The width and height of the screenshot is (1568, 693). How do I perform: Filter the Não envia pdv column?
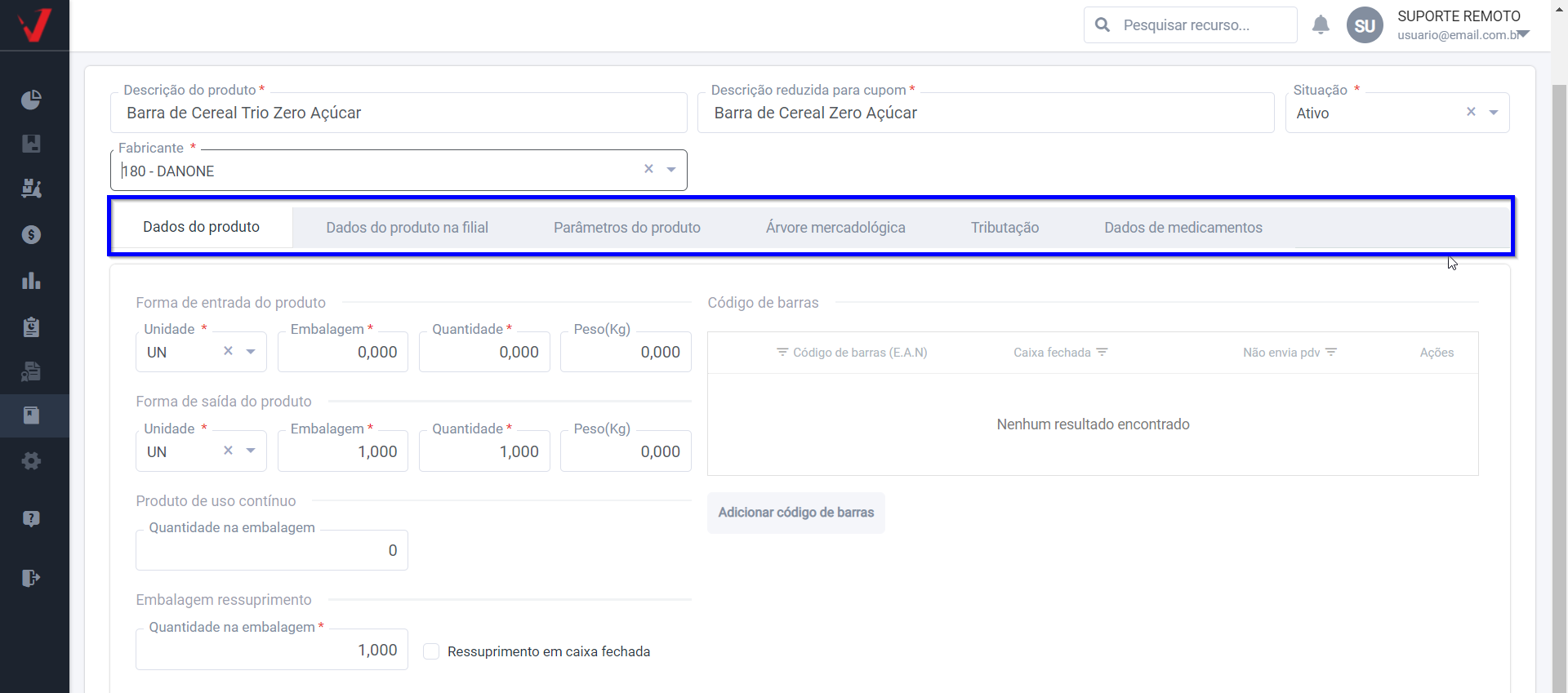click(1331, 352)
